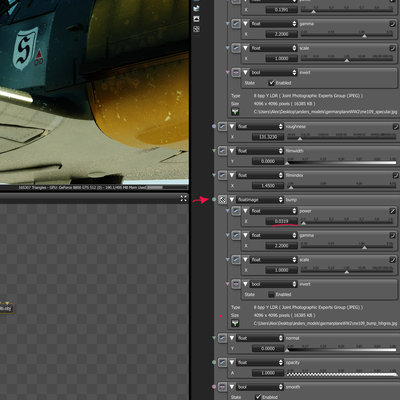Open the floatimage type dropdown for bump
Screen dimensions: 400x400
(260, 200)
